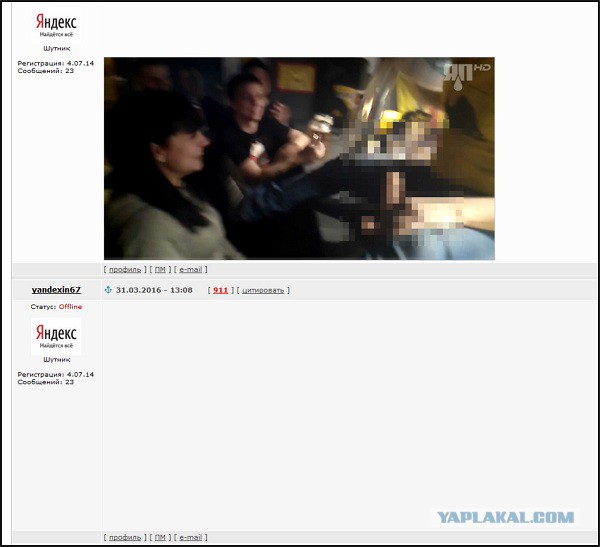Click the red 911 report link
Image resolution: width=600 pixels, height=547 pixels.
pos(220,290)
